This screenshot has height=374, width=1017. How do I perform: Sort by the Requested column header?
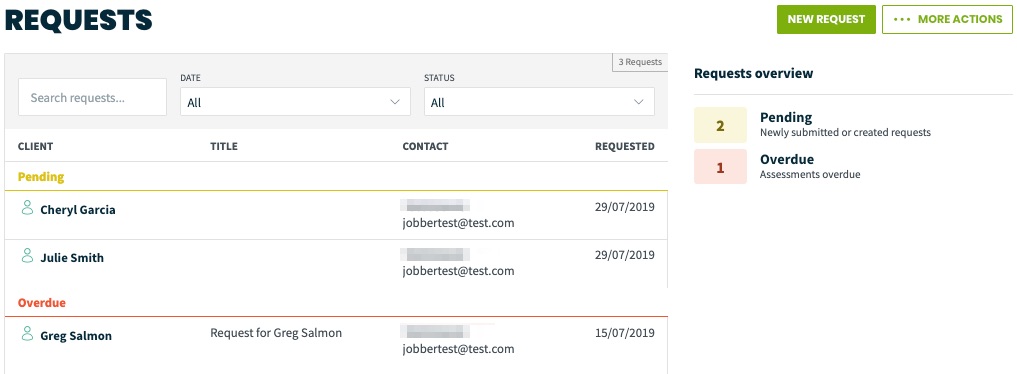(x=625, y=146)
